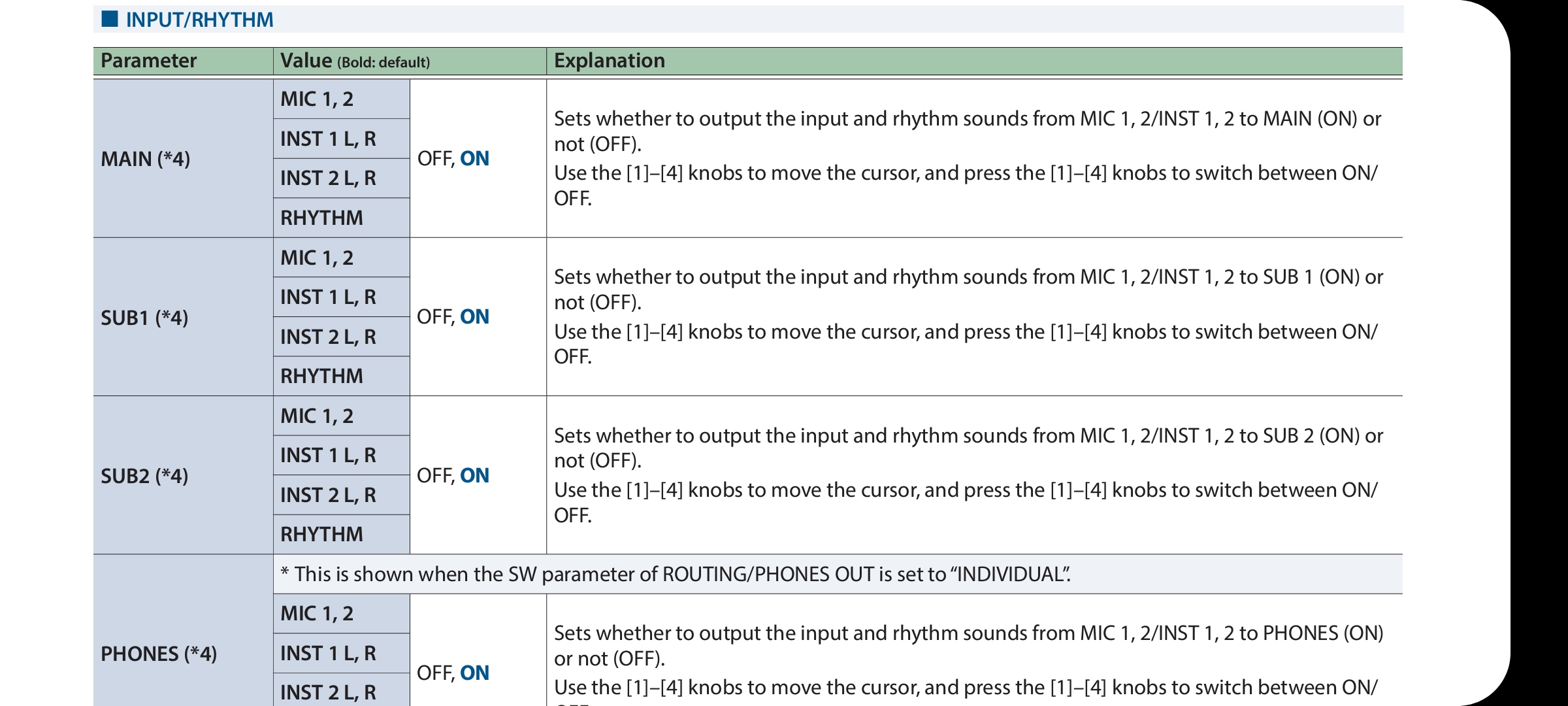This screenshot has width=1568, height=706.
Task: Click the OFF, ON value for SUB2
Action: pos(453,475)
